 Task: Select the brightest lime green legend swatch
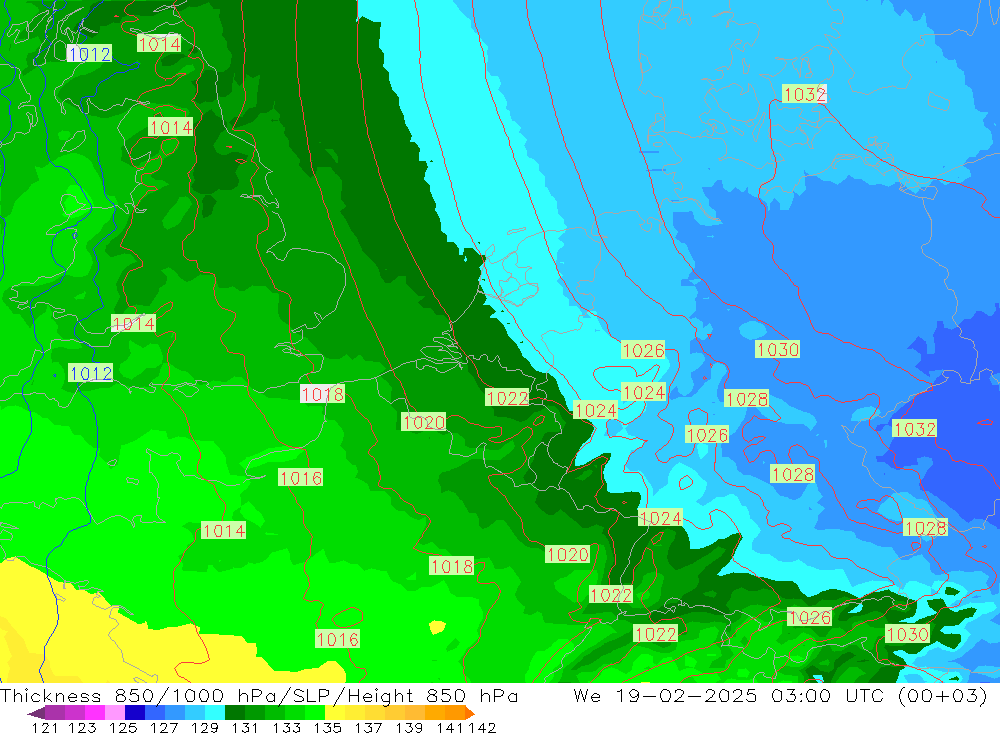coord(315,713)
